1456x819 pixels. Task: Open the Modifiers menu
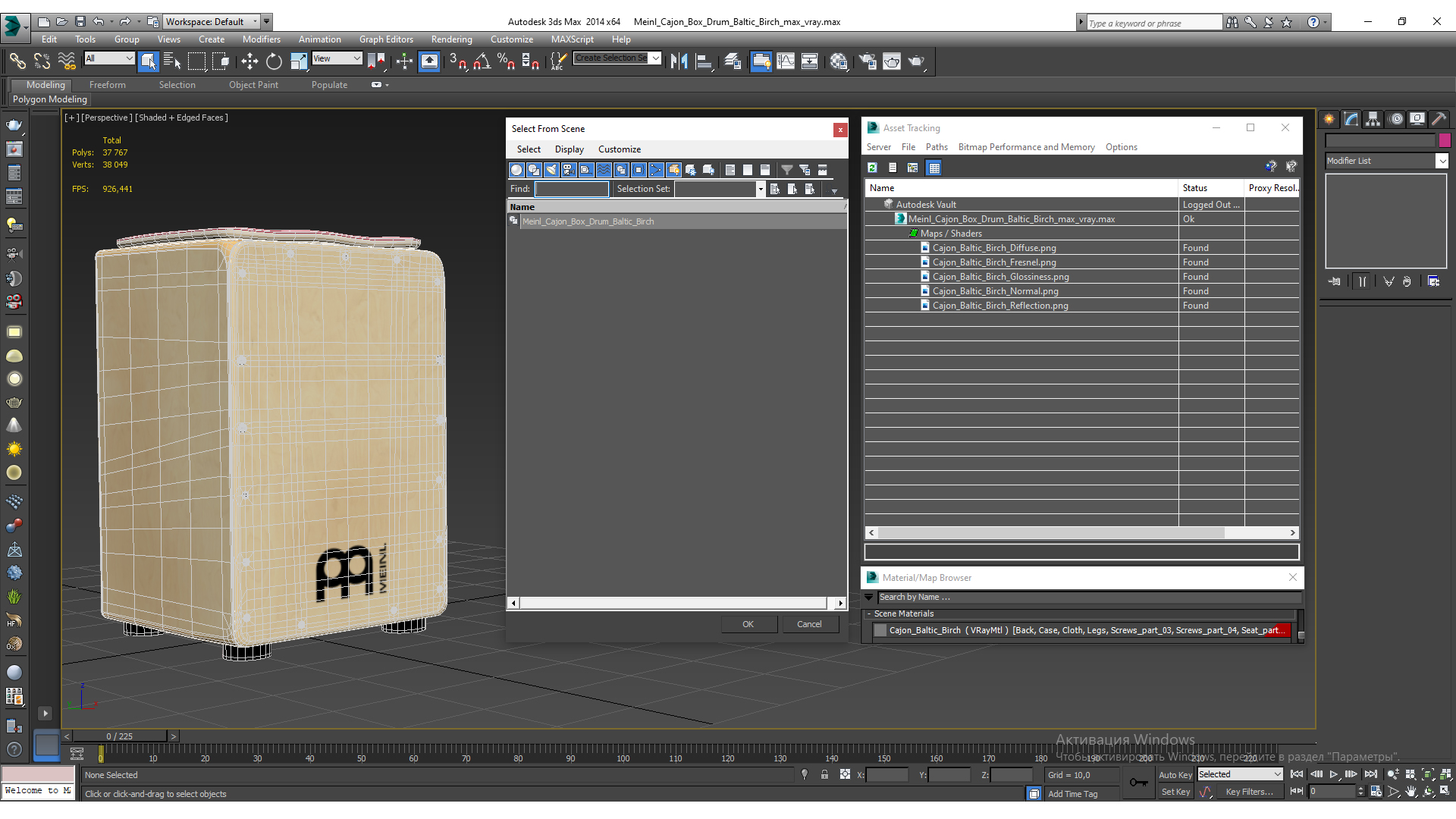(x=261, y=39)
